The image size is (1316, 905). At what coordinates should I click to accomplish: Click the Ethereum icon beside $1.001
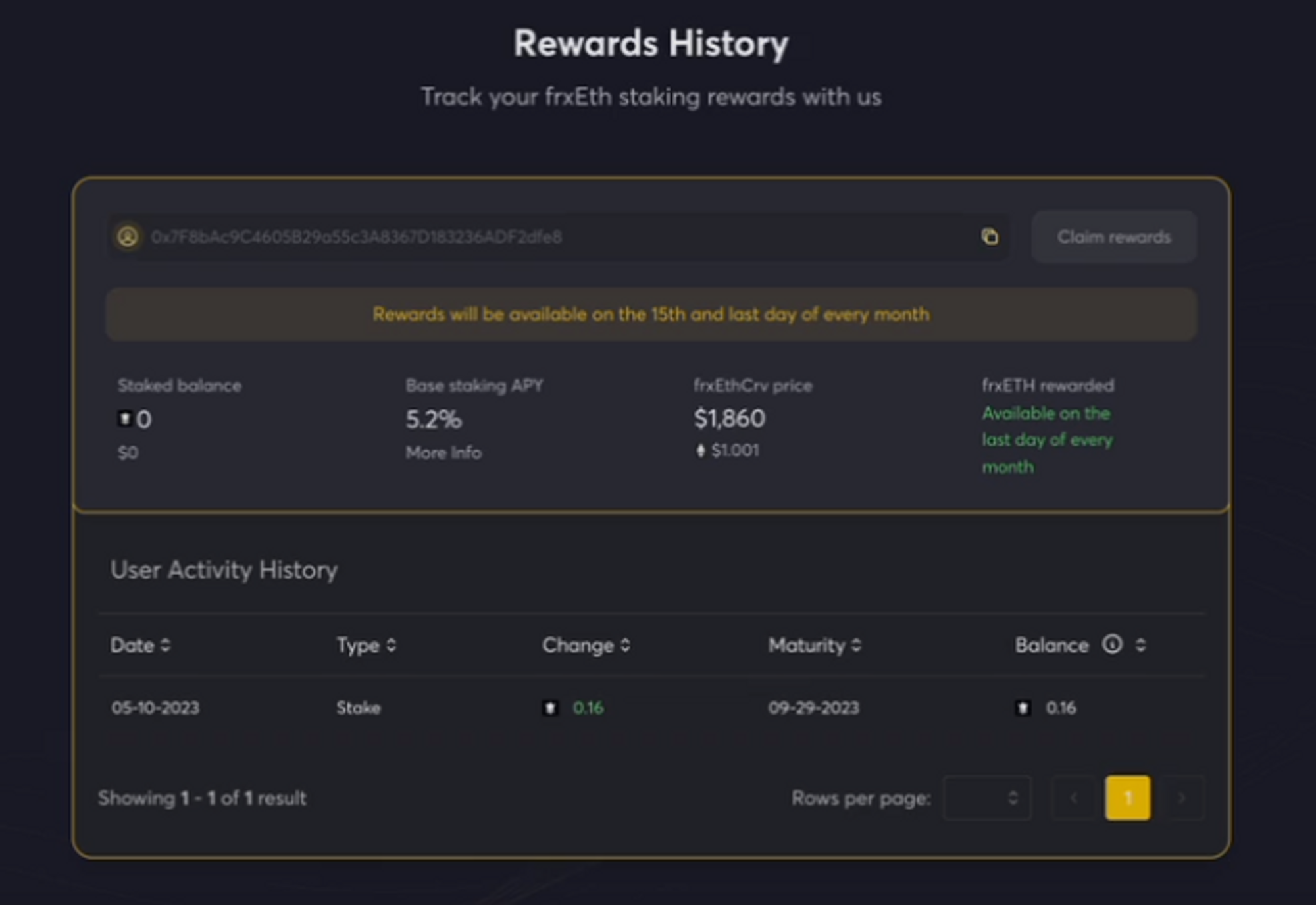tap(701, 451)
